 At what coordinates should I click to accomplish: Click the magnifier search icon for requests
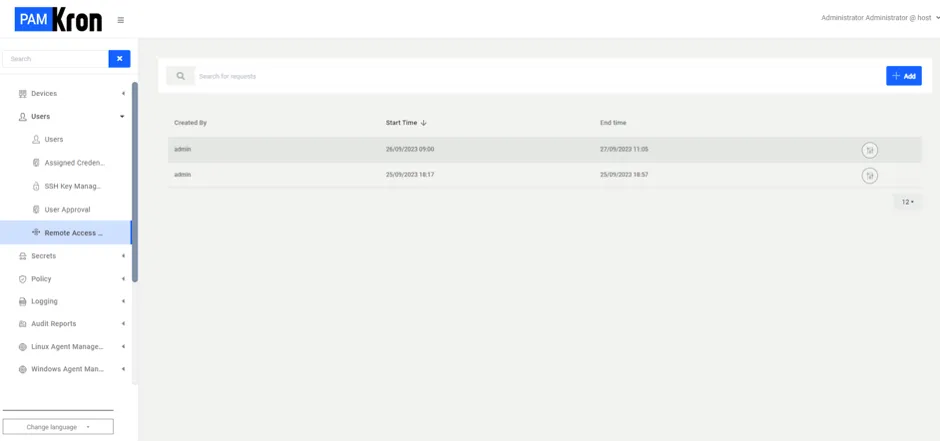tap(180, 76)
